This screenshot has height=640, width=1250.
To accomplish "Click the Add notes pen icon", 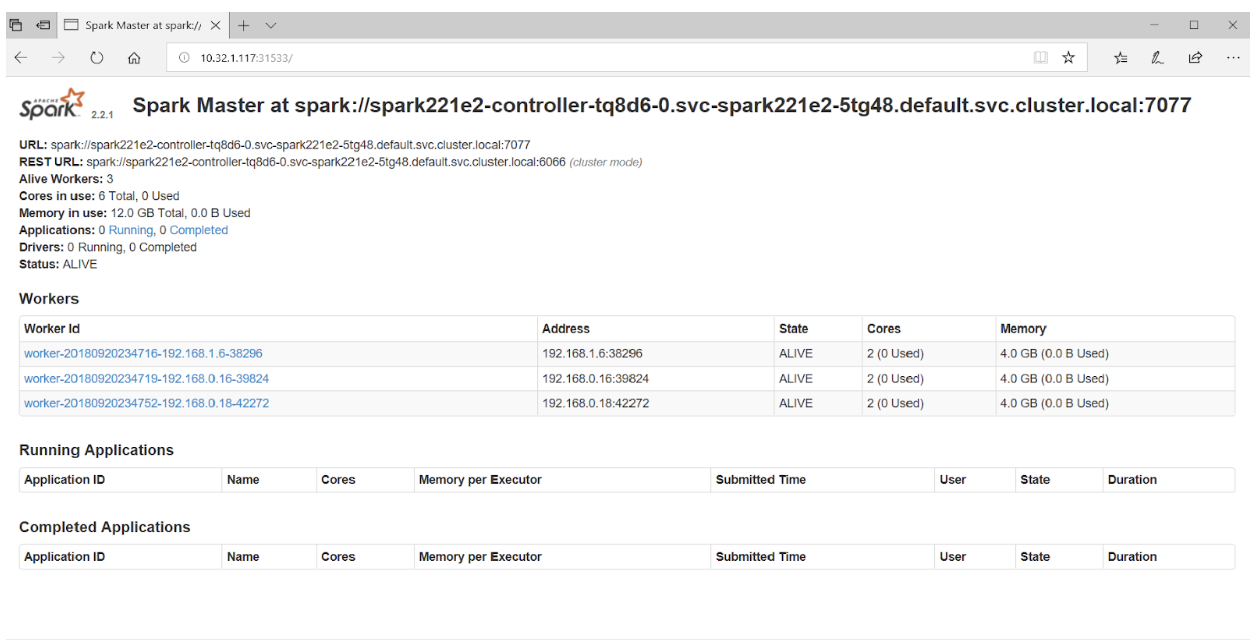I will [1157, 58].
